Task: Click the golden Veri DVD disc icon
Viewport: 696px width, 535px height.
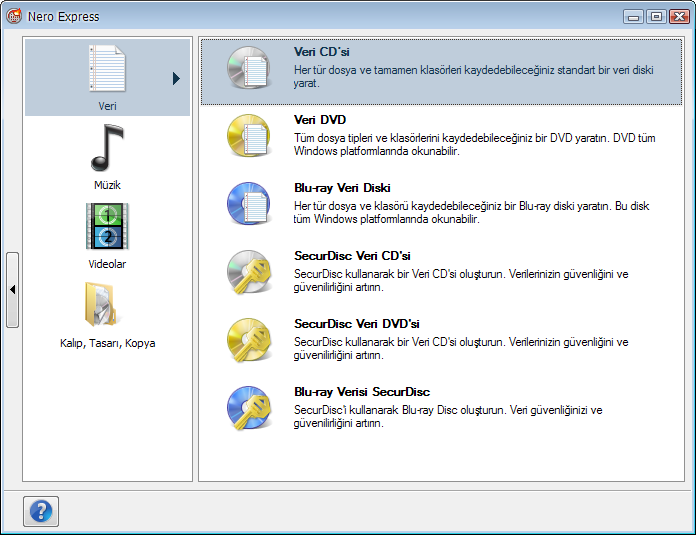Action: tap(249, 136)
